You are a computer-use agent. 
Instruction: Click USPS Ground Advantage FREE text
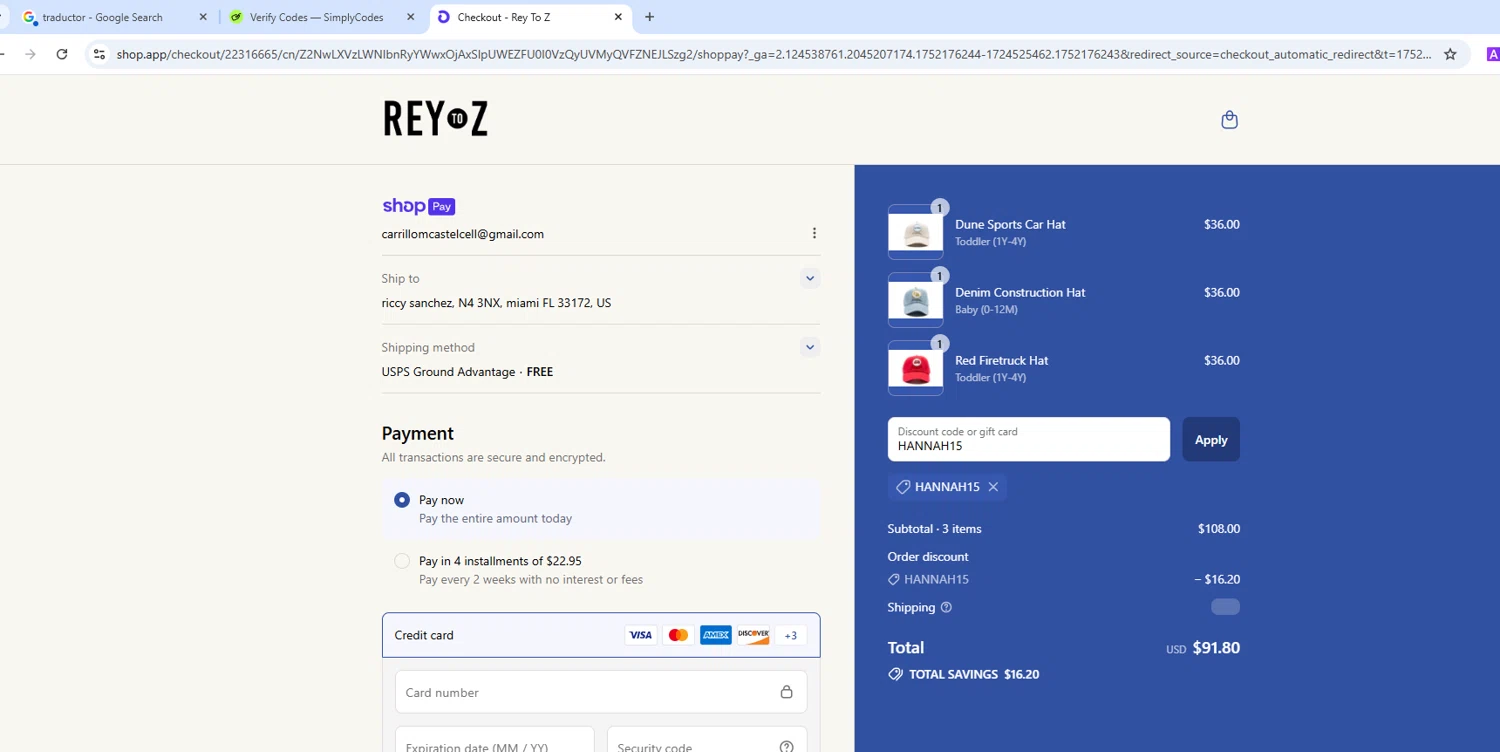pyautogui.click(x=467, y=372)
